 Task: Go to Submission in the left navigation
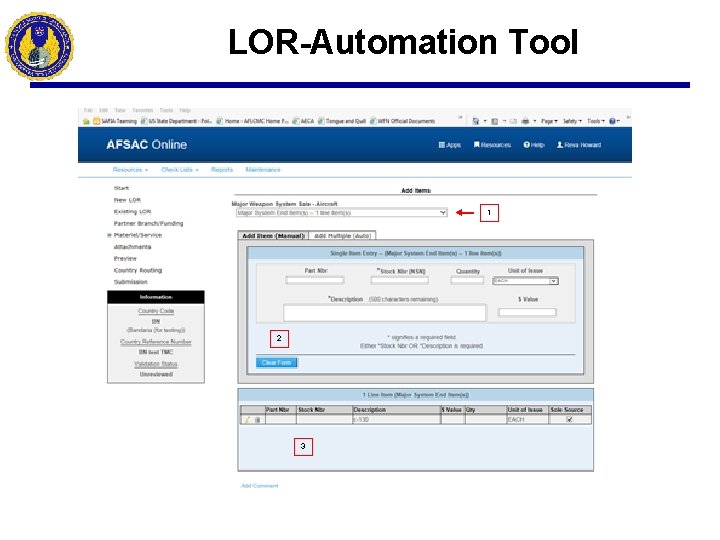click(130, 282)
